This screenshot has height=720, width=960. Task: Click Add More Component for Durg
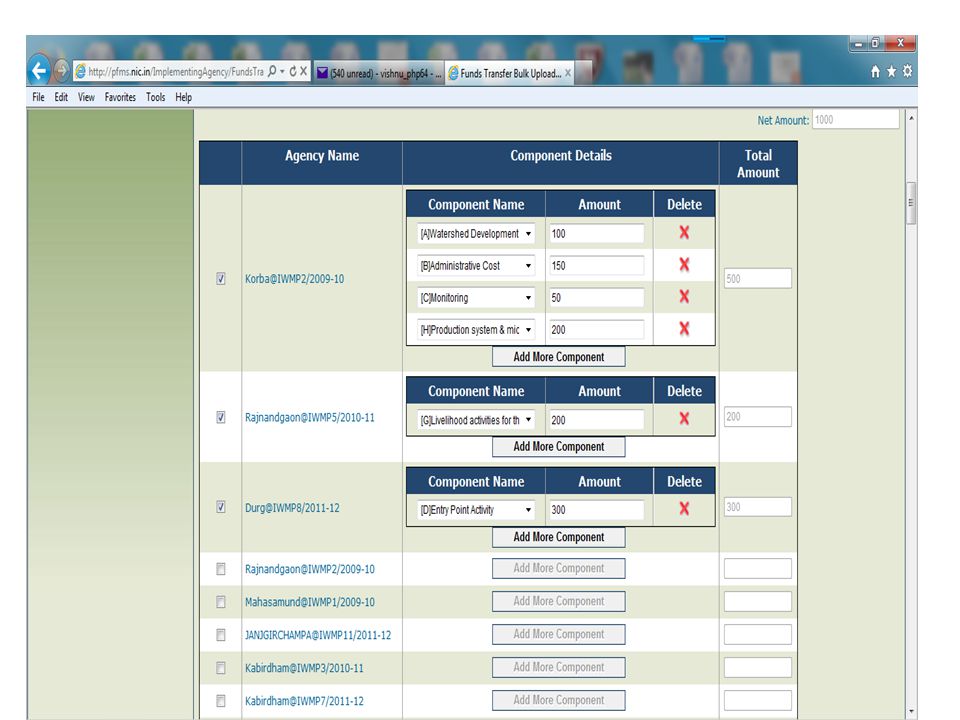coord(558,536)
